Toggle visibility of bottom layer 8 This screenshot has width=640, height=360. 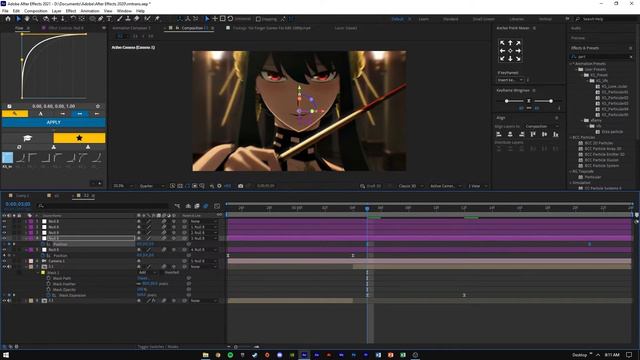[x=4, y=300]
